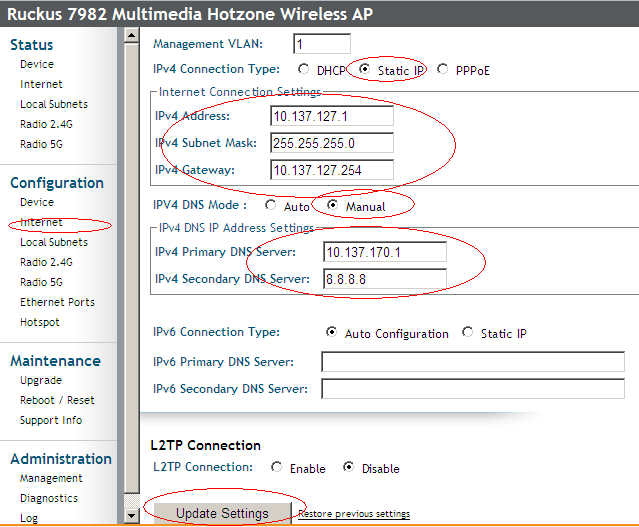Choose IPv6 Static IP option
Image resolution: width=639 pixels, height=527 pixels.
point(467,332)
